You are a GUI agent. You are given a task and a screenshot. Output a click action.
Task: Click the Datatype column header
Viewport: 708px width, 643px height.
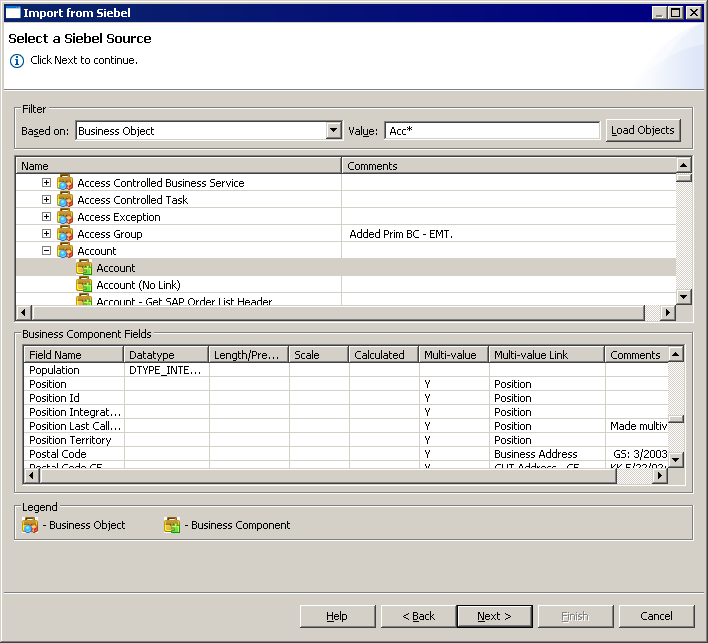166,355
